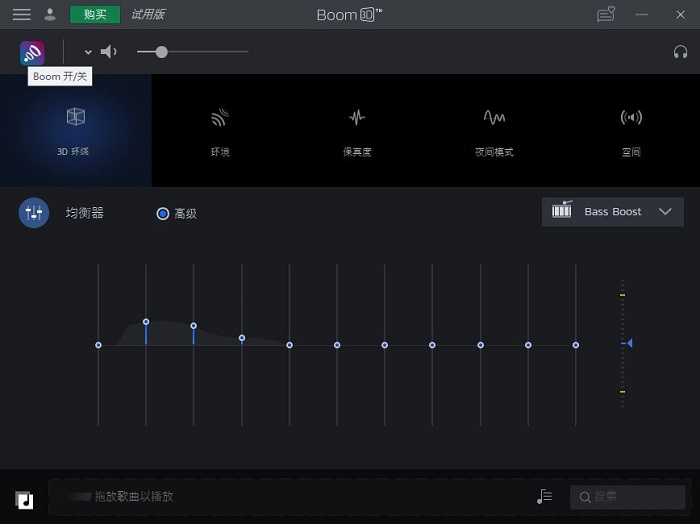This screenshot has width=700, height=524.
Task: Click the ambience signal waves icon
Action: (220, 117)
